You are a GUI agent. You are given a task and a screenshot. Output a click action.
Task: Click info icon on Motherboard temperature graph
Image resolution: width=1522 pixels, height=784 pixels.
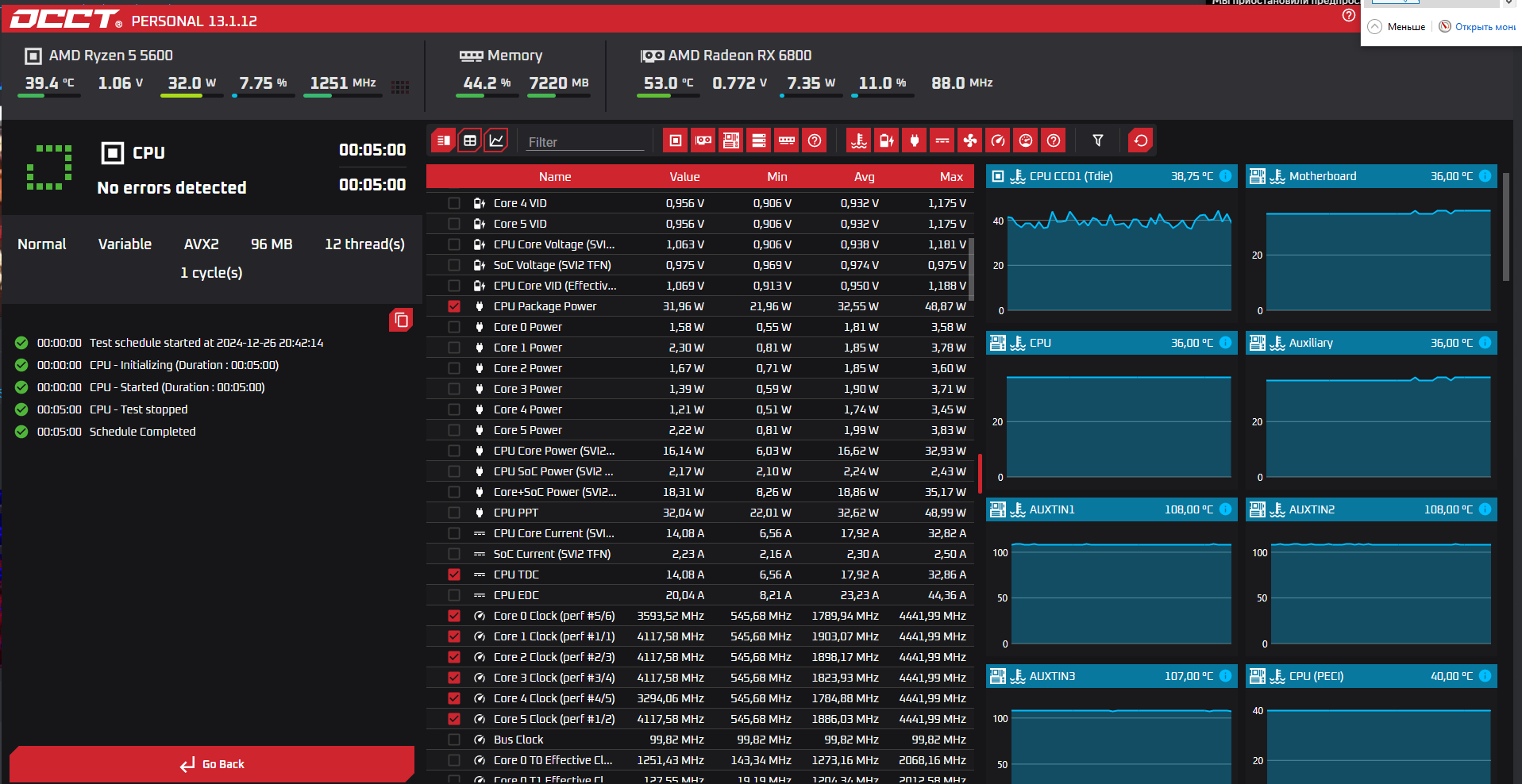pos(1485,176)
